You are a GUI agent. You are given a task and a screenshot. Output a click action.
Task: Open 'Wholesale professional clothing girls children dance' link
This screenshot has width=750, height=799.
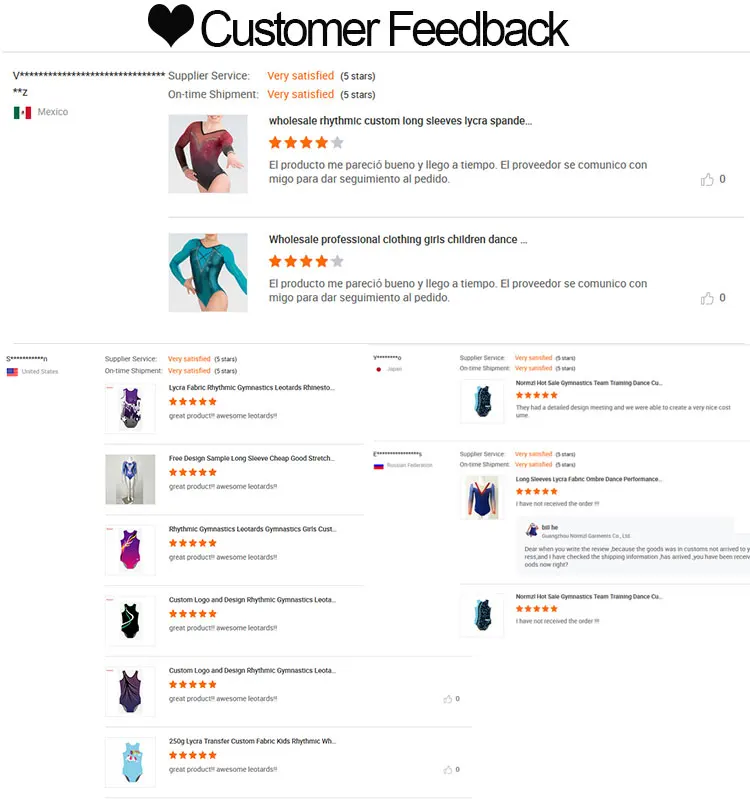(398, 239)
